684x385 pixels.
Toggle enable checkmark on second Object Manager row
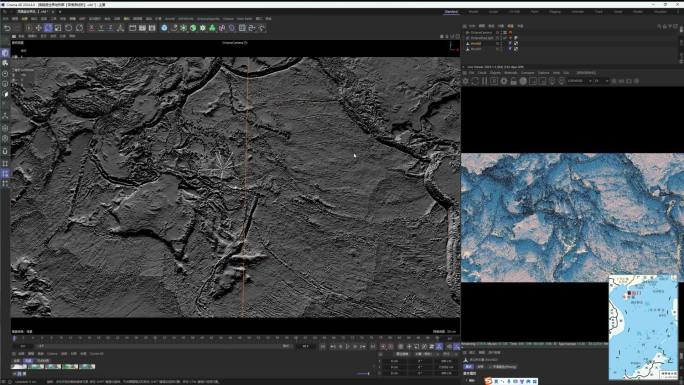point(505,38)
